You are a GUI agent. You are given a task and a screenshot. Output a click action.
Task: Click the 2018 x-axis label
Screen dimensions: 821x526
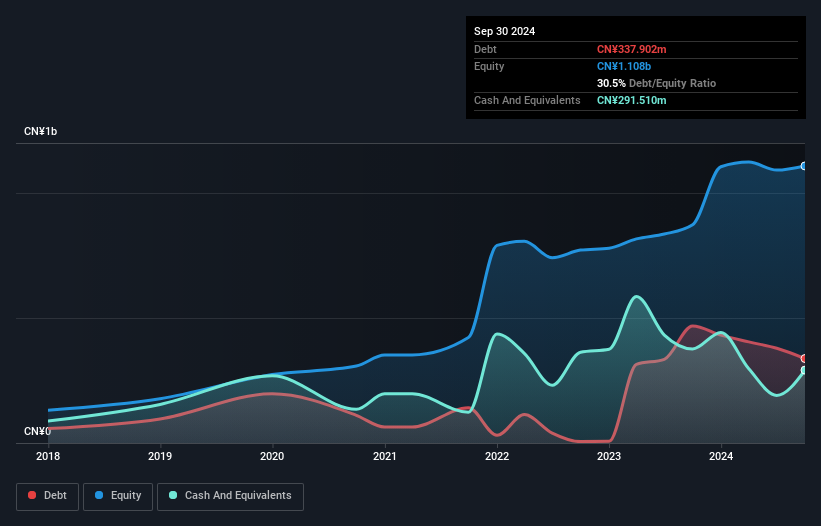pyautogui.click(x=48, y=456)
